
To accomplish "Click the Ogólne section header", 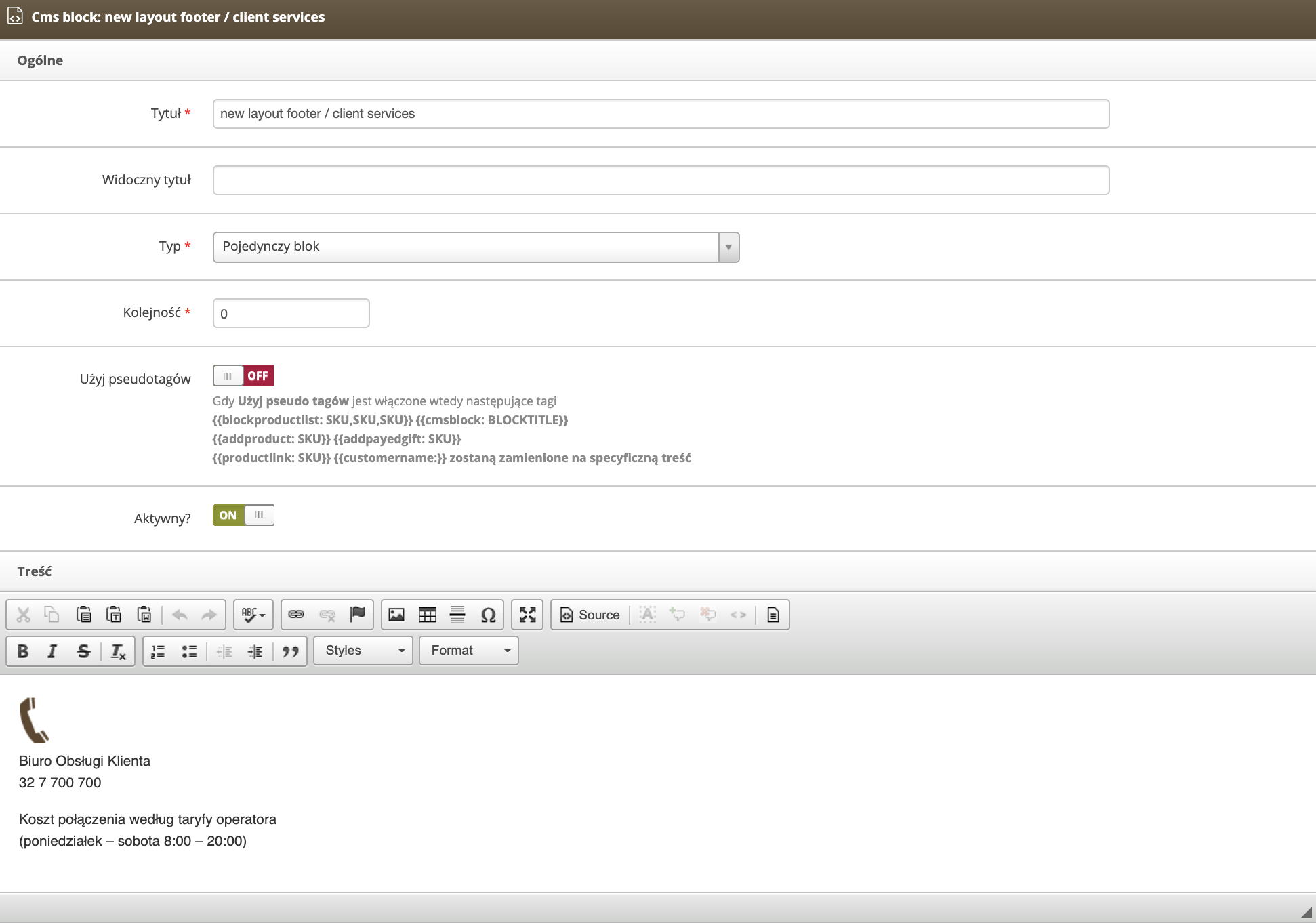I will (40, 60).
